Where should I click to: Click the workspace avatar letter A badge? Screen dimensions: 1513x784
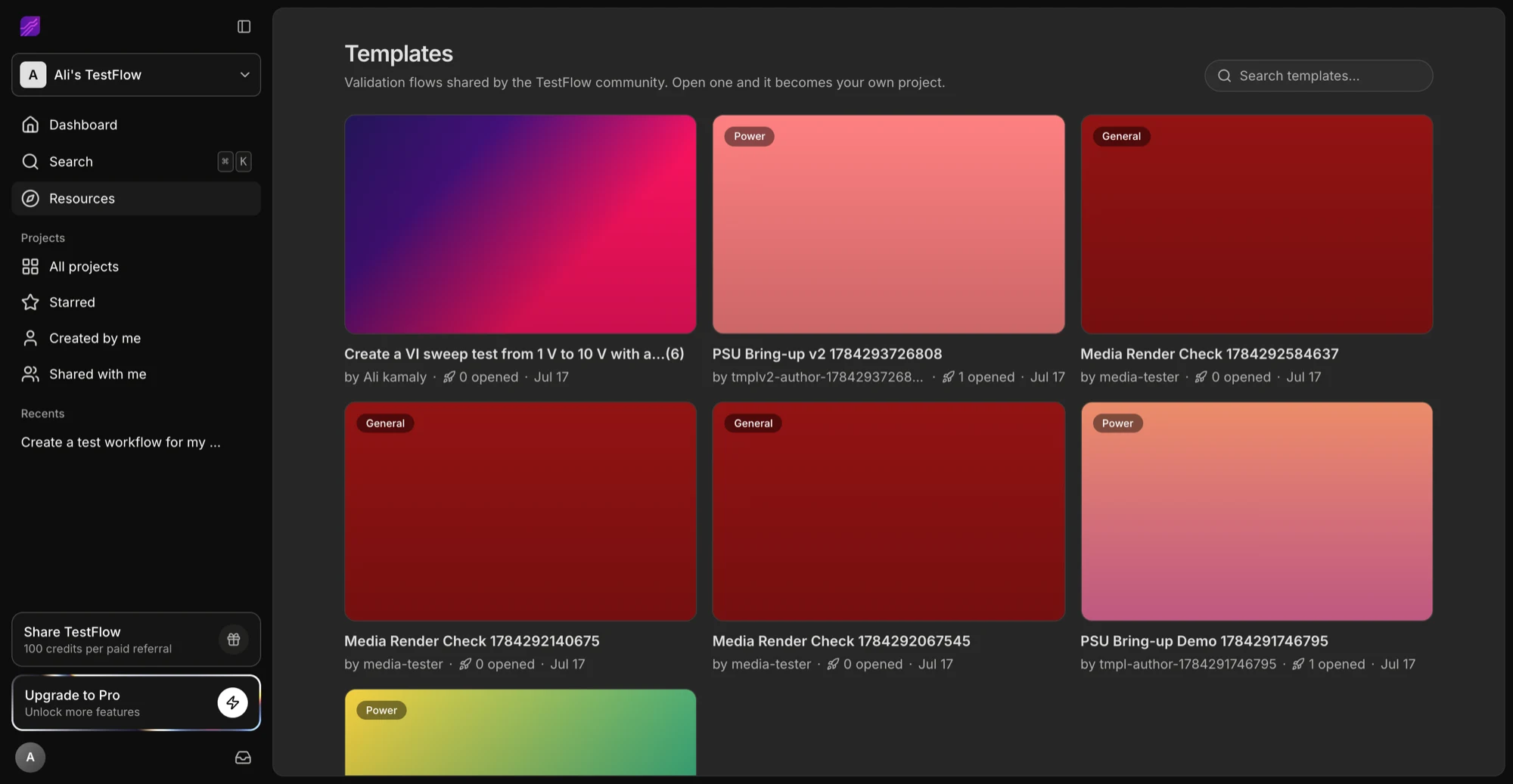(x=33, y=75)
